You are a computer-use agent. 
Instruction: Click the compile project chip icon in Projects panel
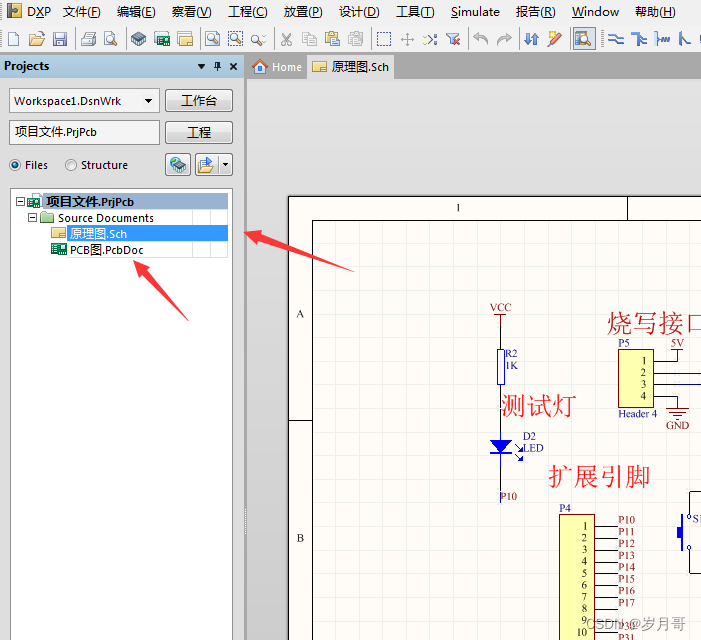pos(178,165)
